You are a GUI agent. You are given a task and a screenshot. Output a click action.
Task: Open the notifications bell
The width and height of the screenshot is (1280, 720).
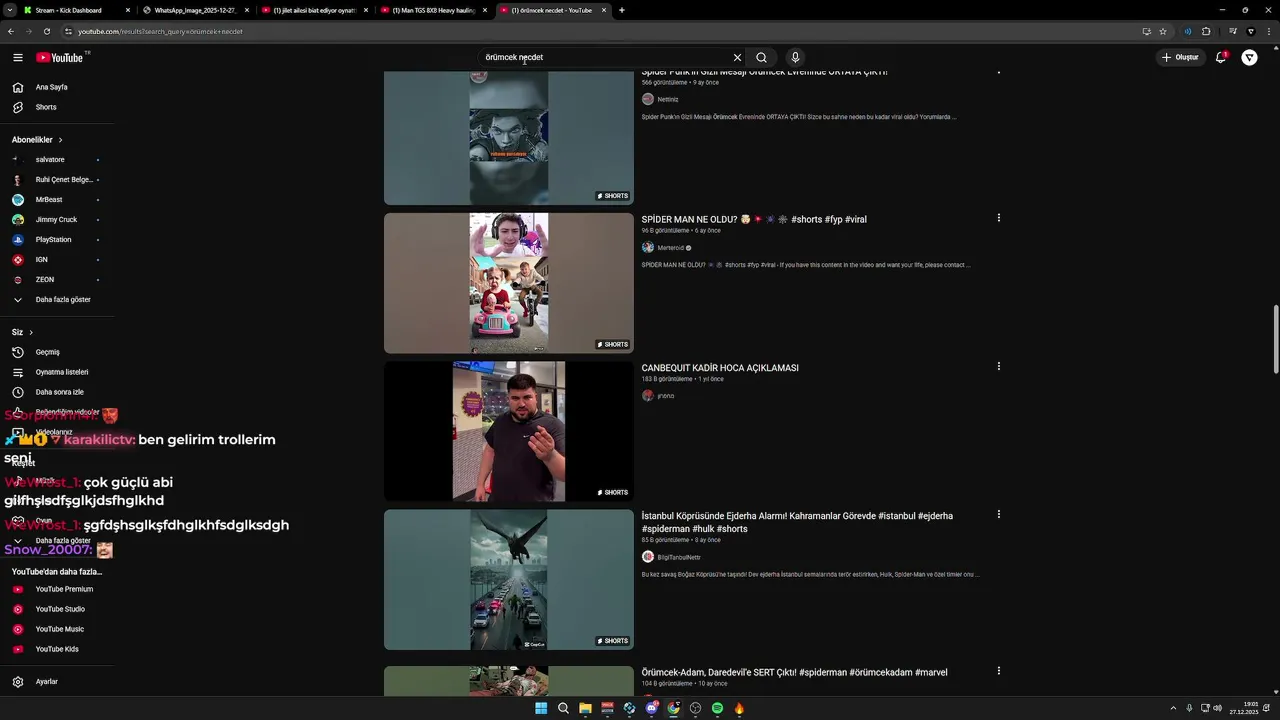point(1221,57)
